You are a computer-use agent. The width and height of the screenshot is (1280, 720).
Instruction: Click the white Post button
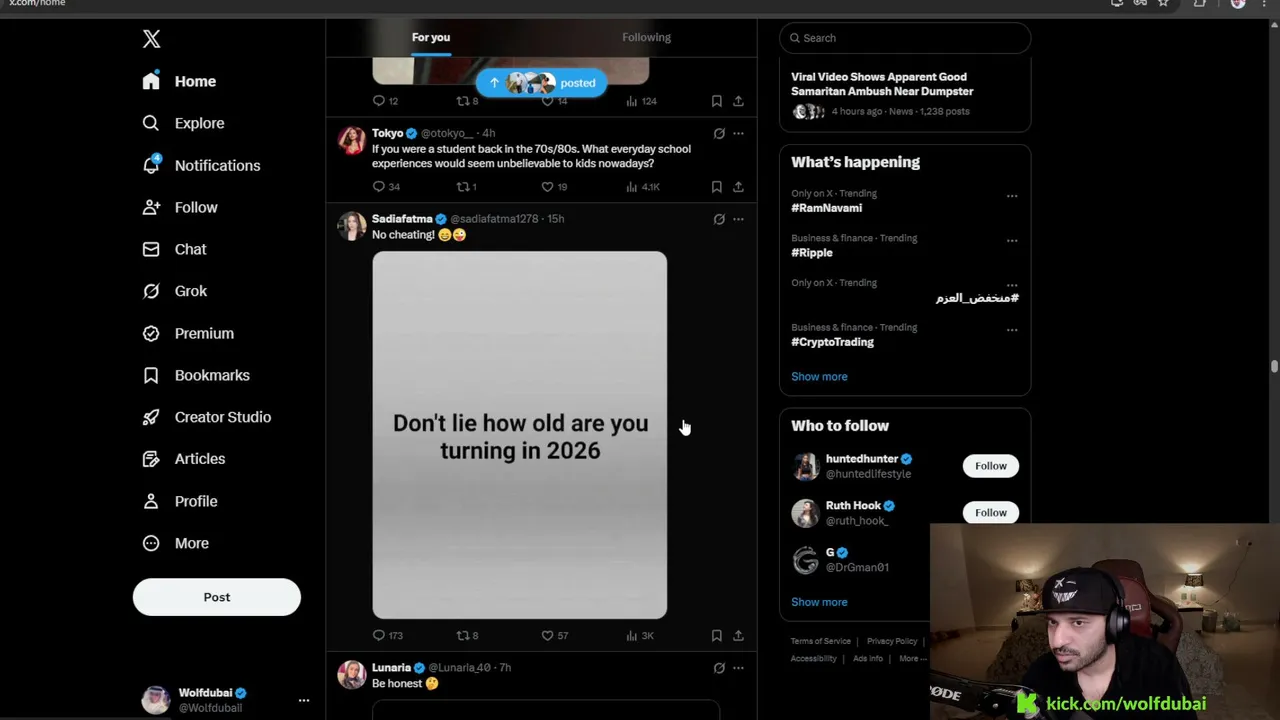(x=217, y=597)
